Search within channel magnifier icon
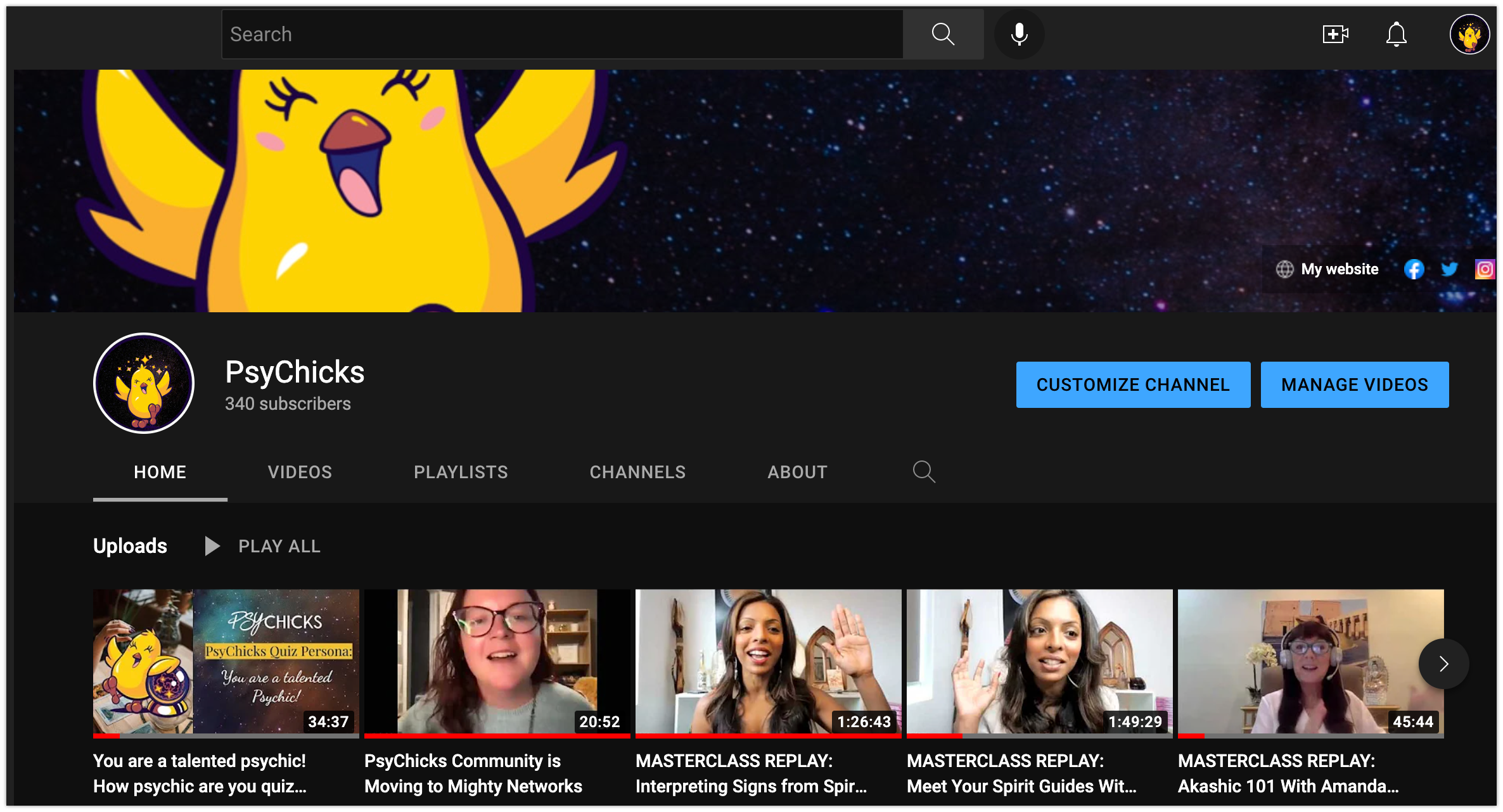The image size is (1503, 812). tap(924, 472)
